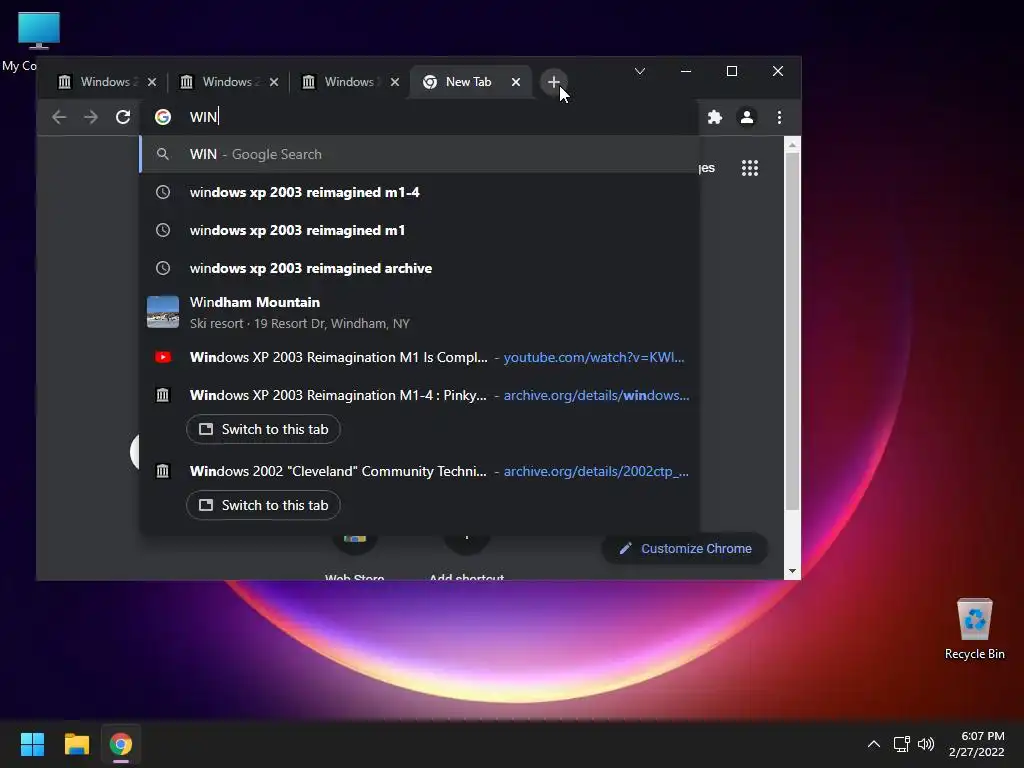Open the clock showing 6:07 PM

click(x=976, y=744)
